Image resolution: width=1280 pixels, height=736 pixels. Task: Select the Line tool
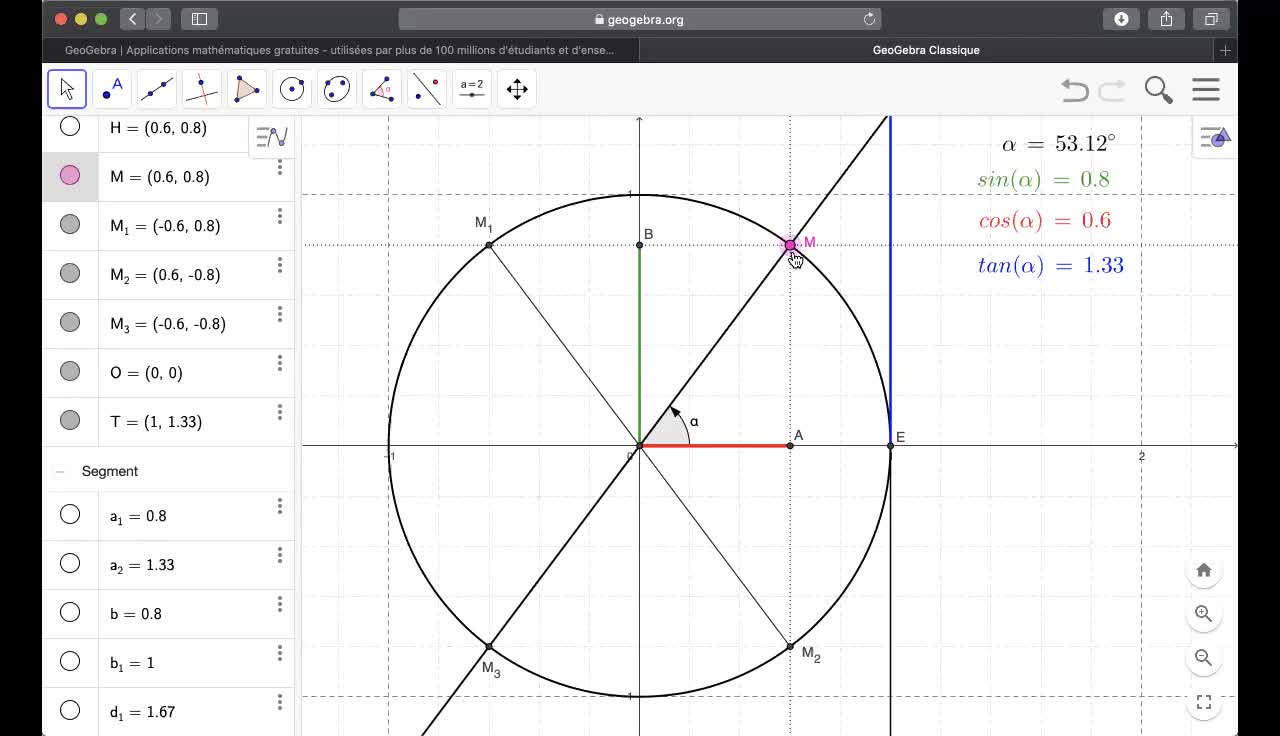[157, 89]
